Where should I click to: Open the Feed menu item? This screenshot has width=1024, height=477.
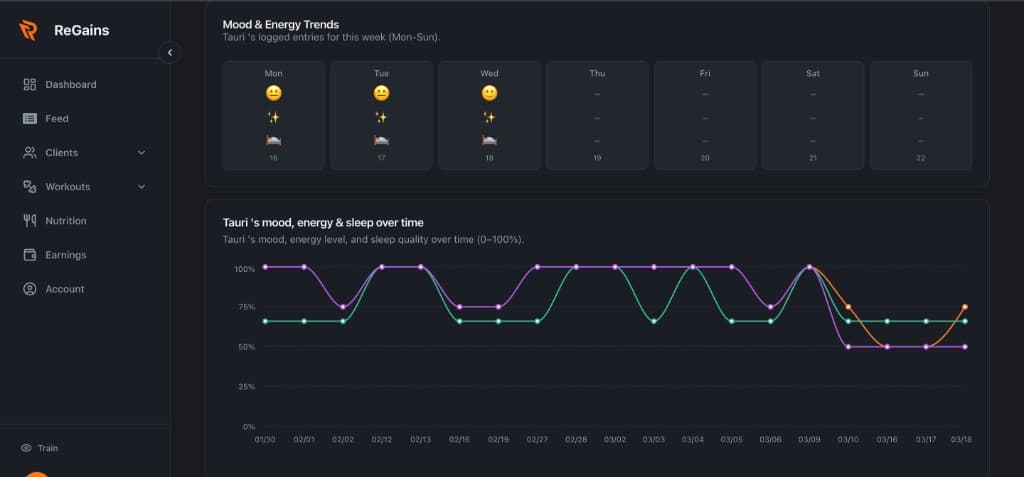57,119
